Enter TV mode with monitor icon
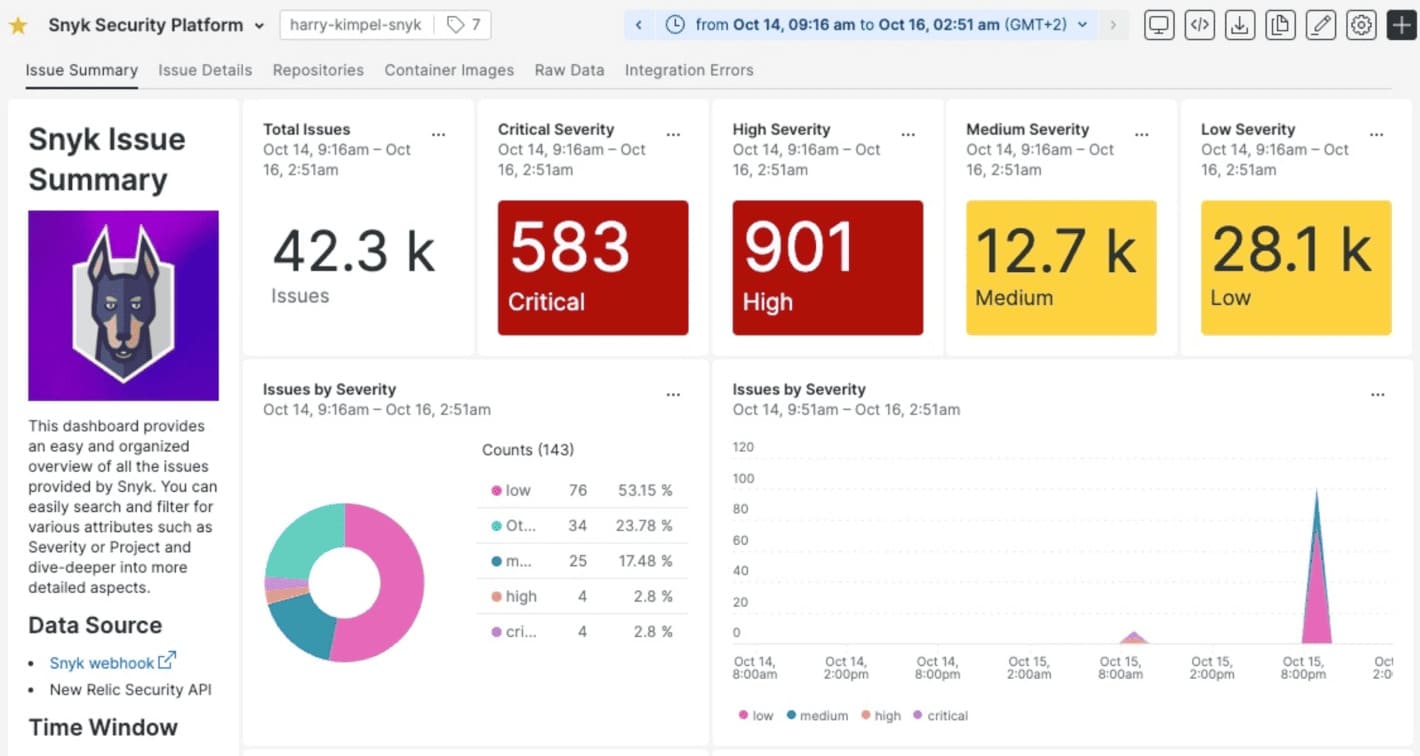The image size is (1420, 756). [x=1159, y=25]
